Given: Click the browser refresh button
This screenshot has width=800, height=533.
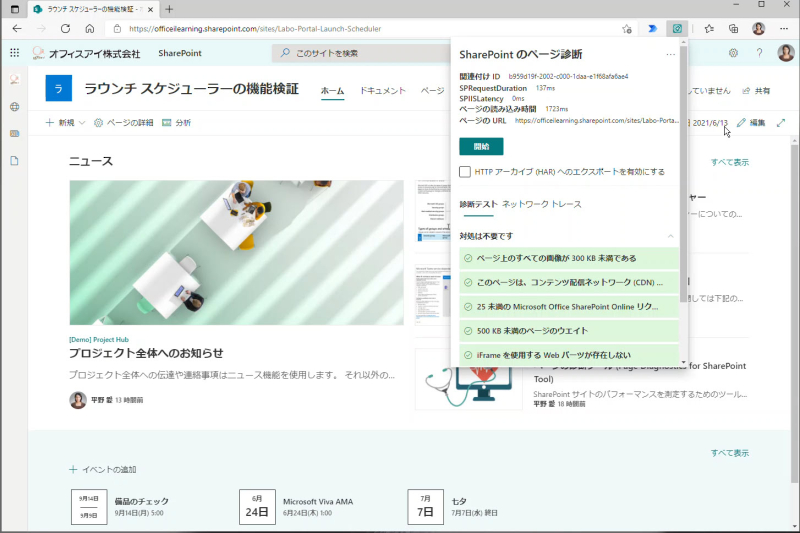Looking at the screenshot, I should pos(65,29).
